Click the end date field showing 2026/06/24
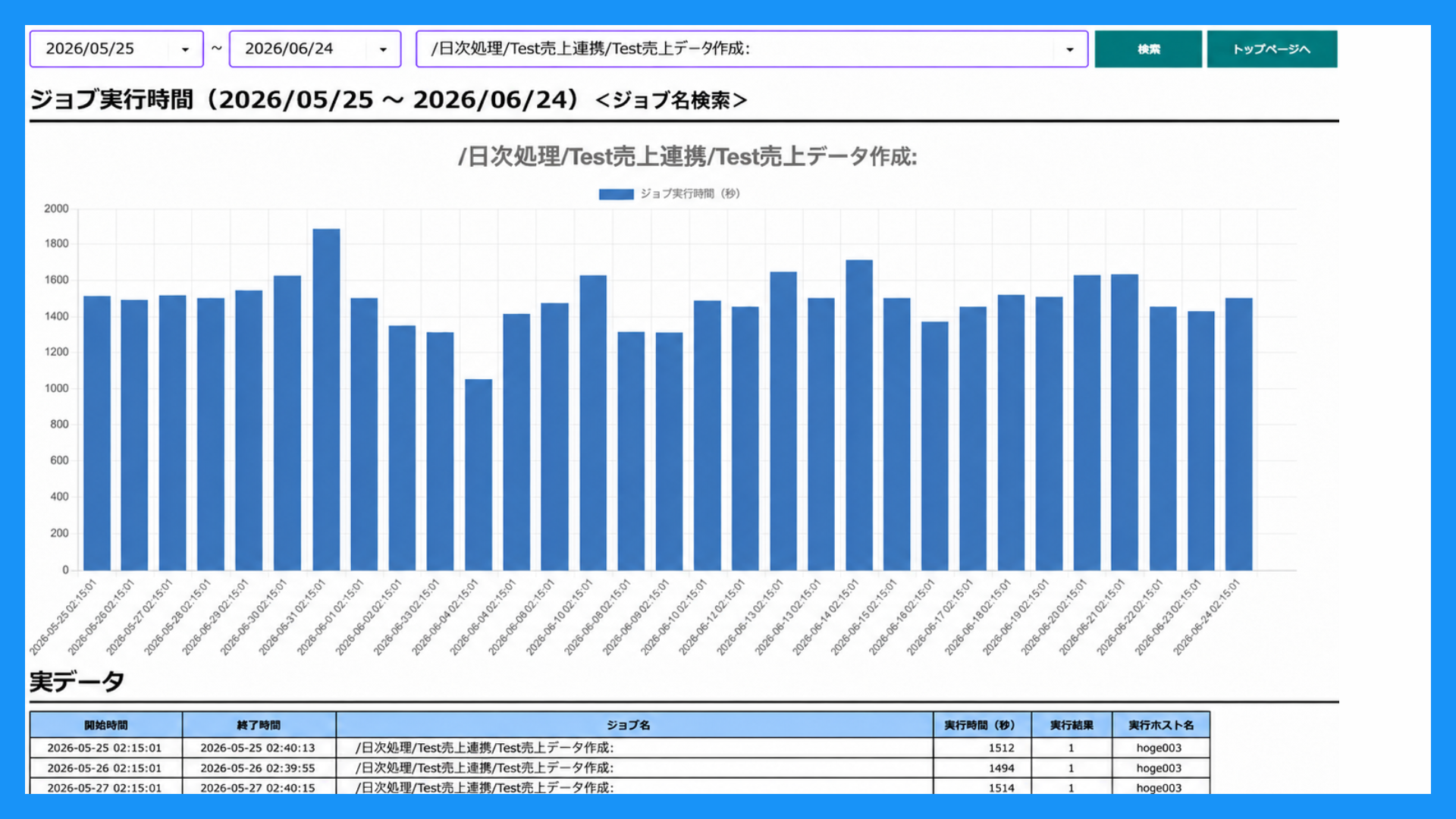 click(315, 49)
